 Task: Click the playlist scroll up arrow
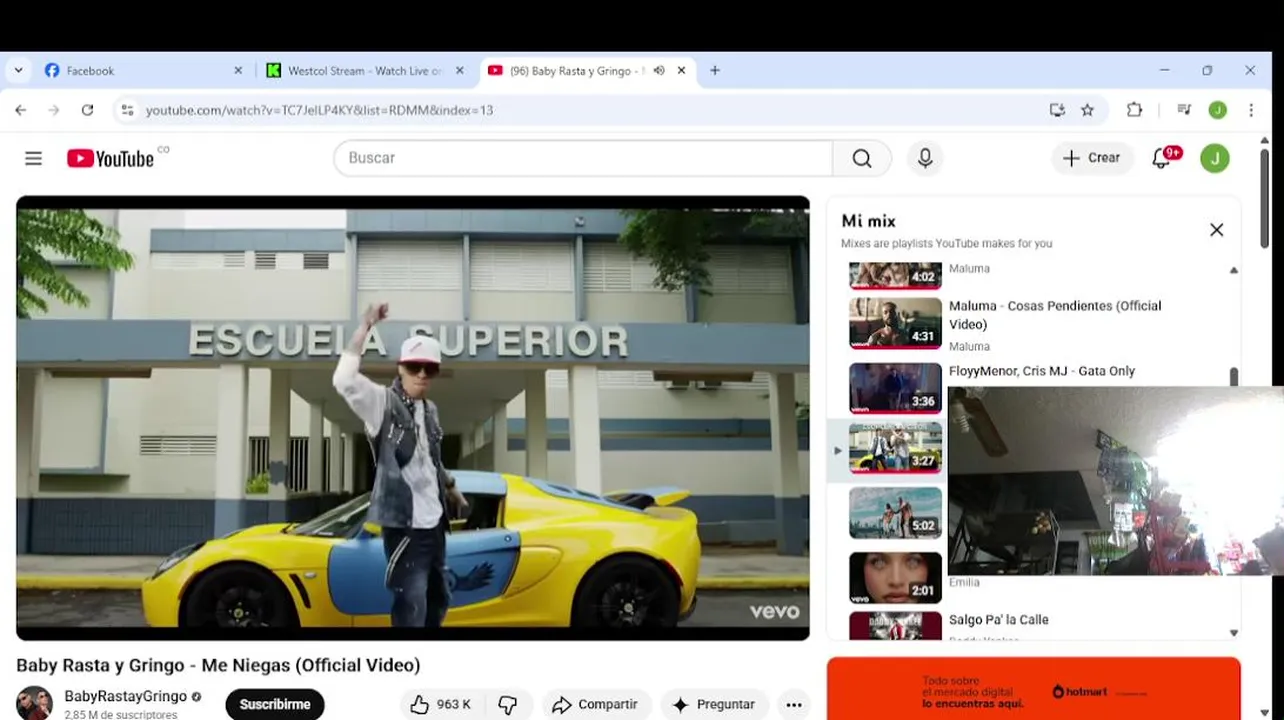pos(1233,270)
